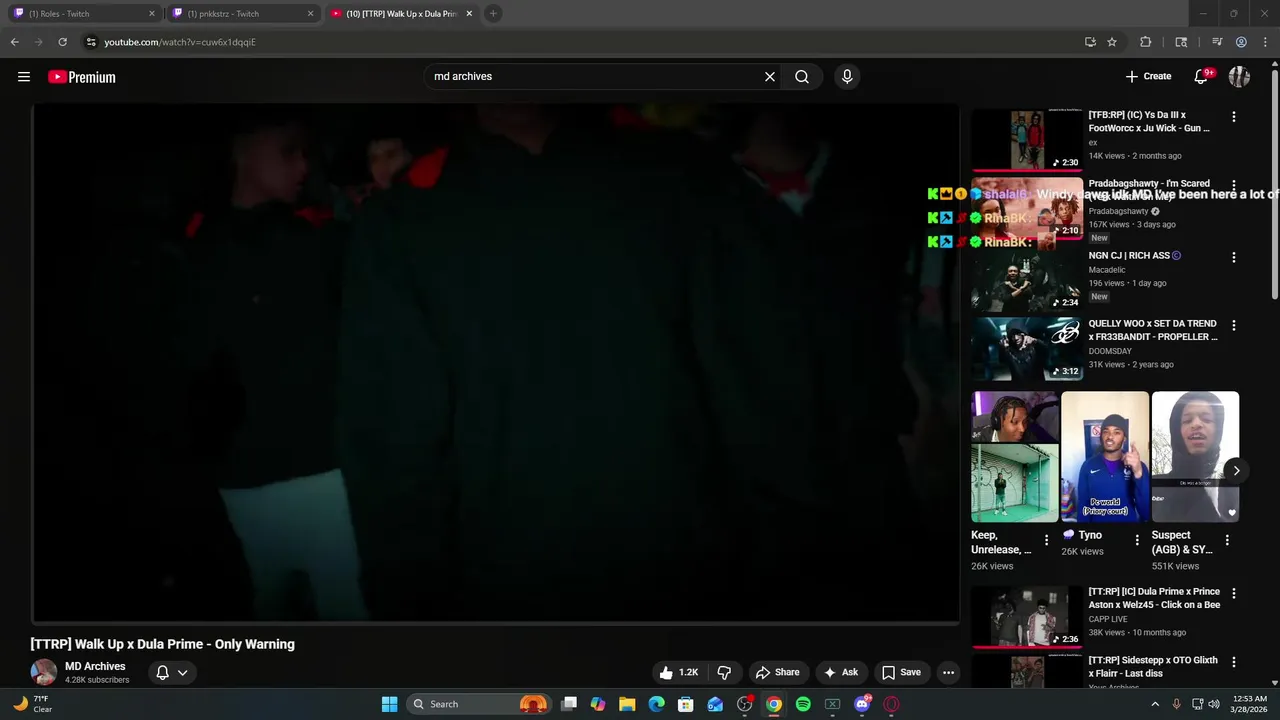
Task: Open Suspect (AGB) short thumbnail
Action: coord(1195,457)
